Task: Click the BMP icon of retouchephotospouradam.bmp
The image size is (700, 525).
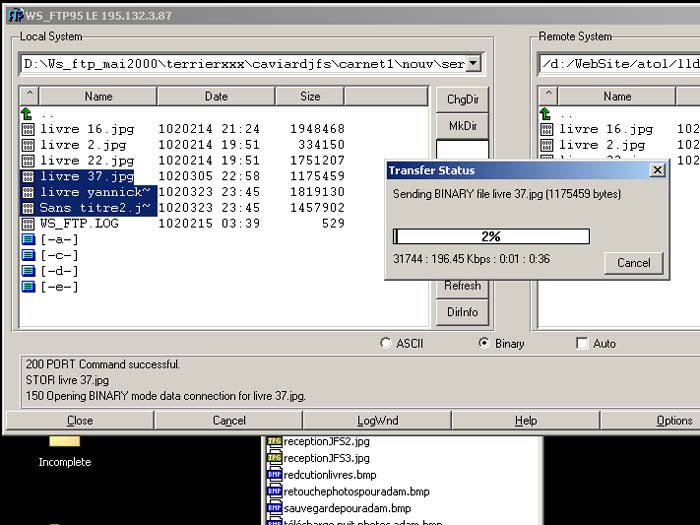Action: [x=275, y=491]
